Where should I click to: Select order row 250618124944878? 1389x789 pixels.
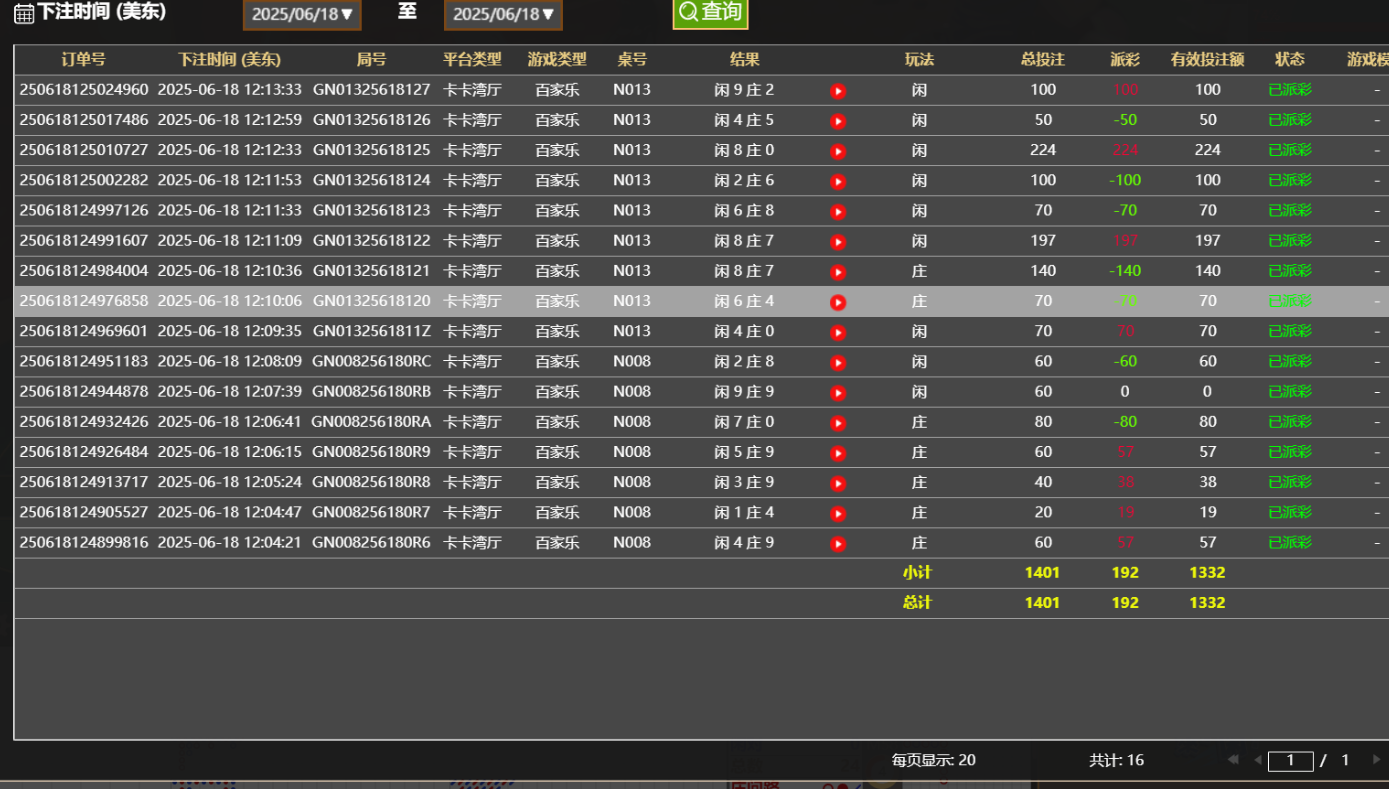[x=84, y=392]
